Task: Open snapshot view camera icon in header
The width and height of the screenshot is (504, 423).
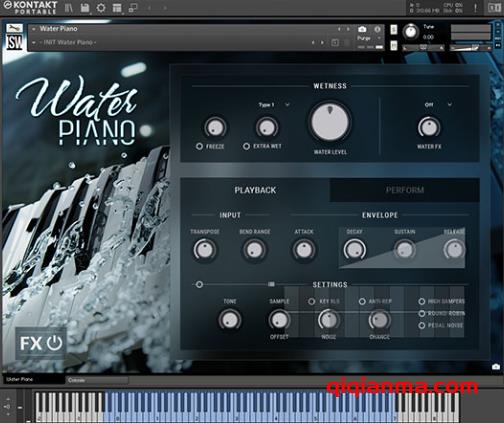Action: tap(362, 29)
